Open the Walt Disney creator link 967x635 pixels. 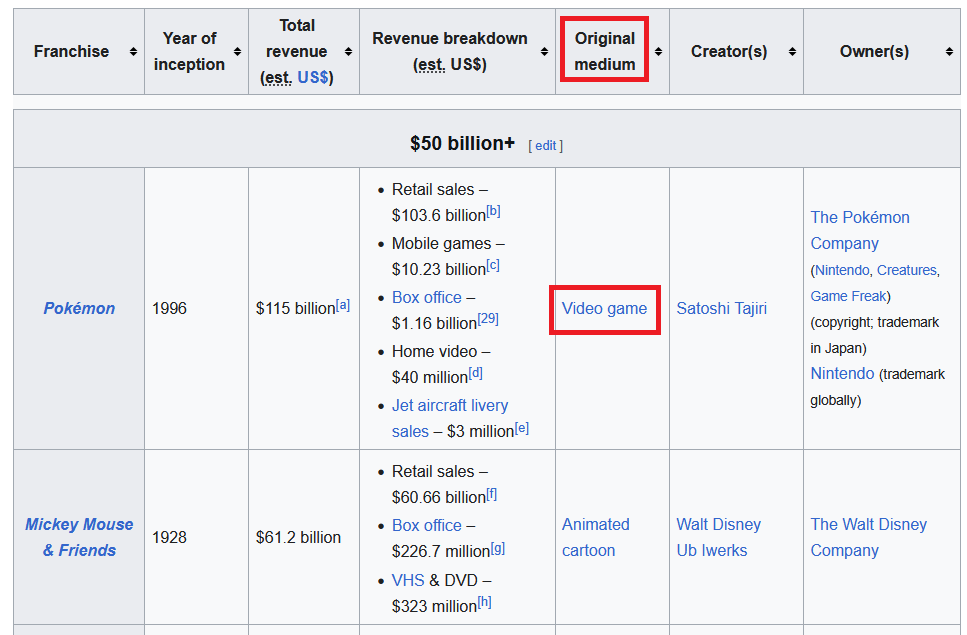point(718,524)
